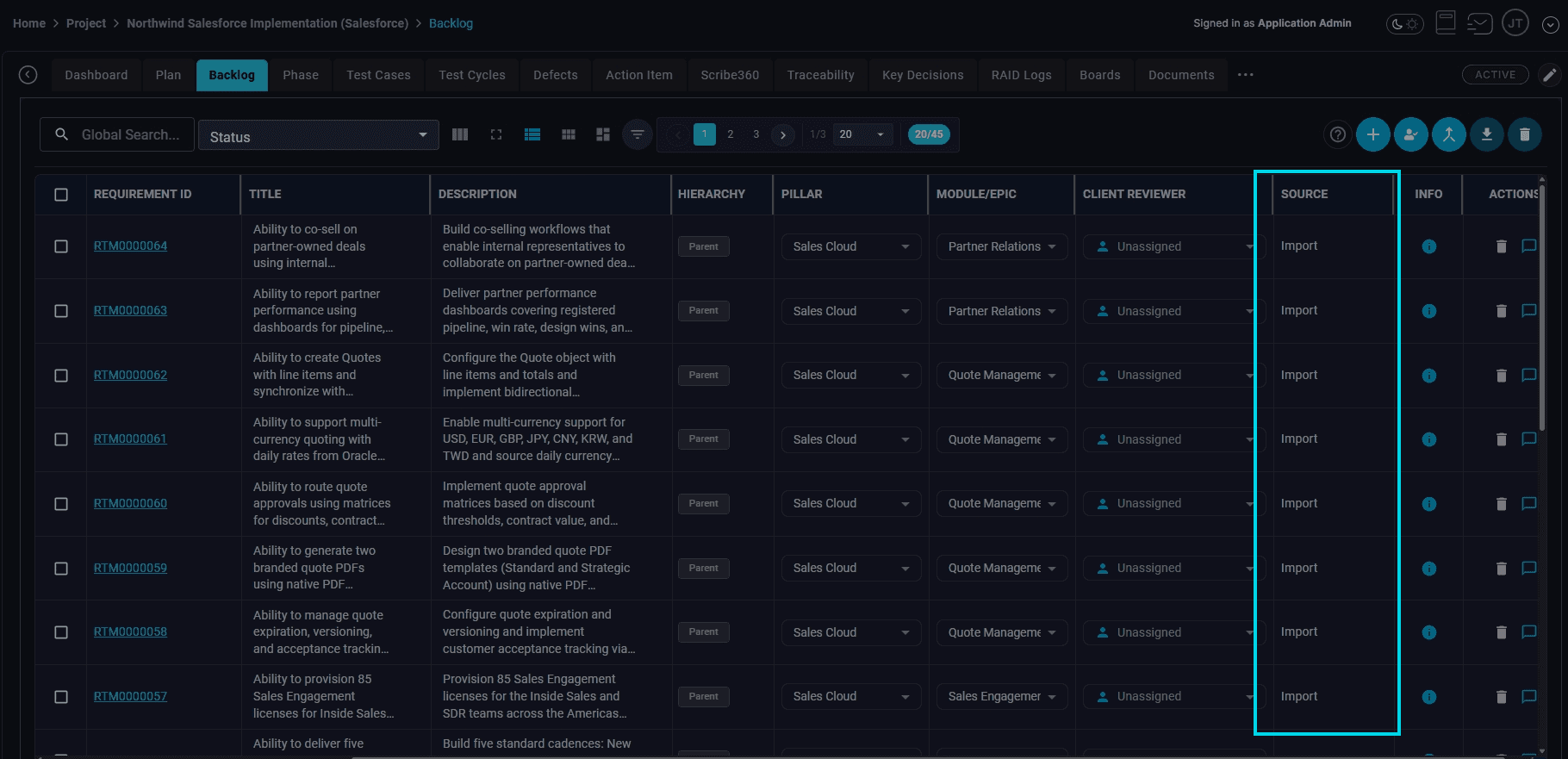Click the next page arrow
The width and height of the screenshot is (1568, 759).
(783, 135)
